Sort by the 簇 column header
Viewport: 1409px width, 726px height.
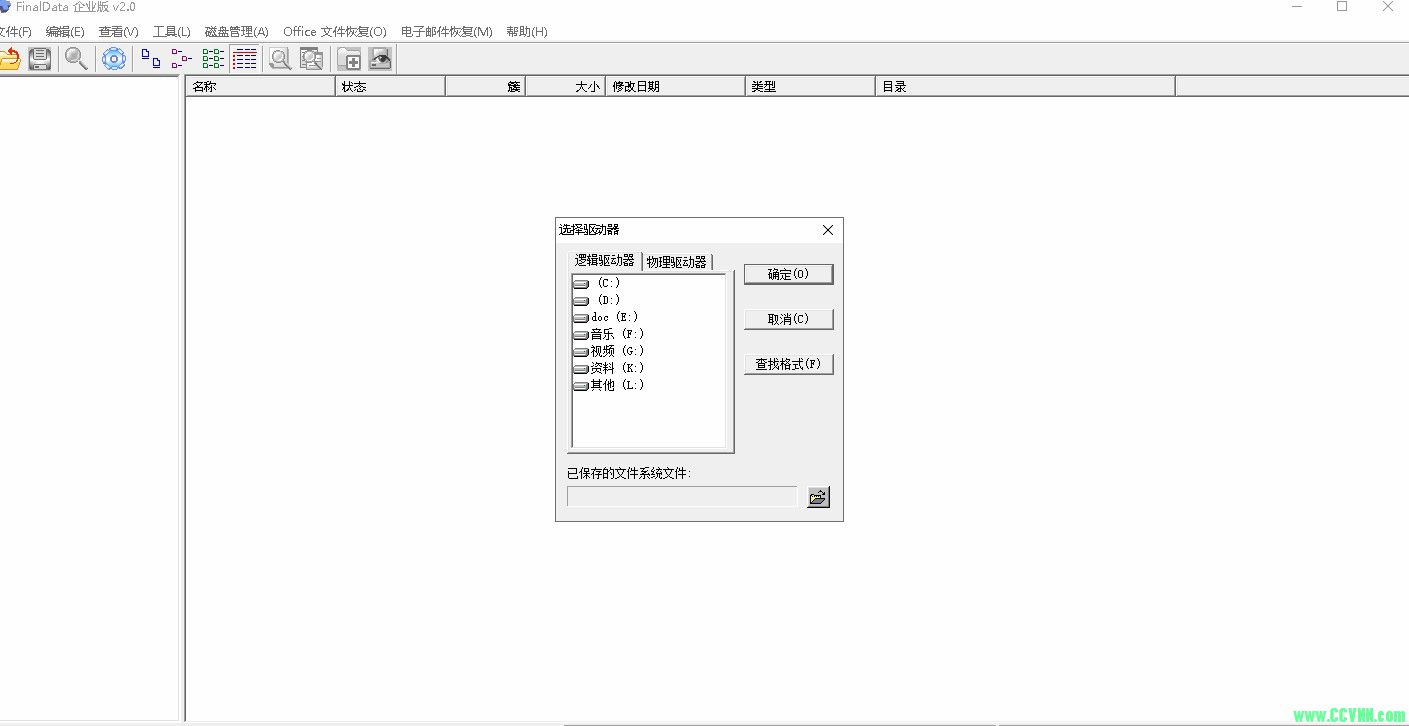[485, 87]
